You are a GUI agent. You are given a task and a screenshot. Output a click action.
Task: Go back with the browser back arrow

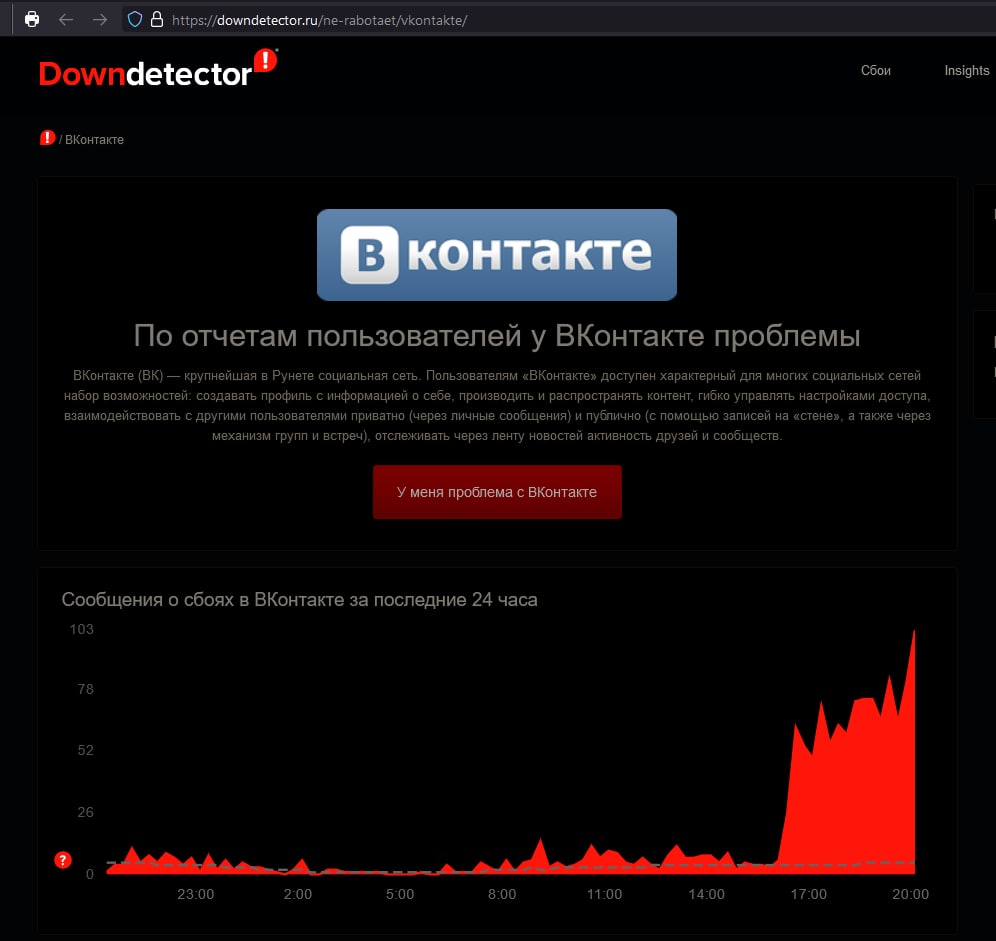click(65, 20)
